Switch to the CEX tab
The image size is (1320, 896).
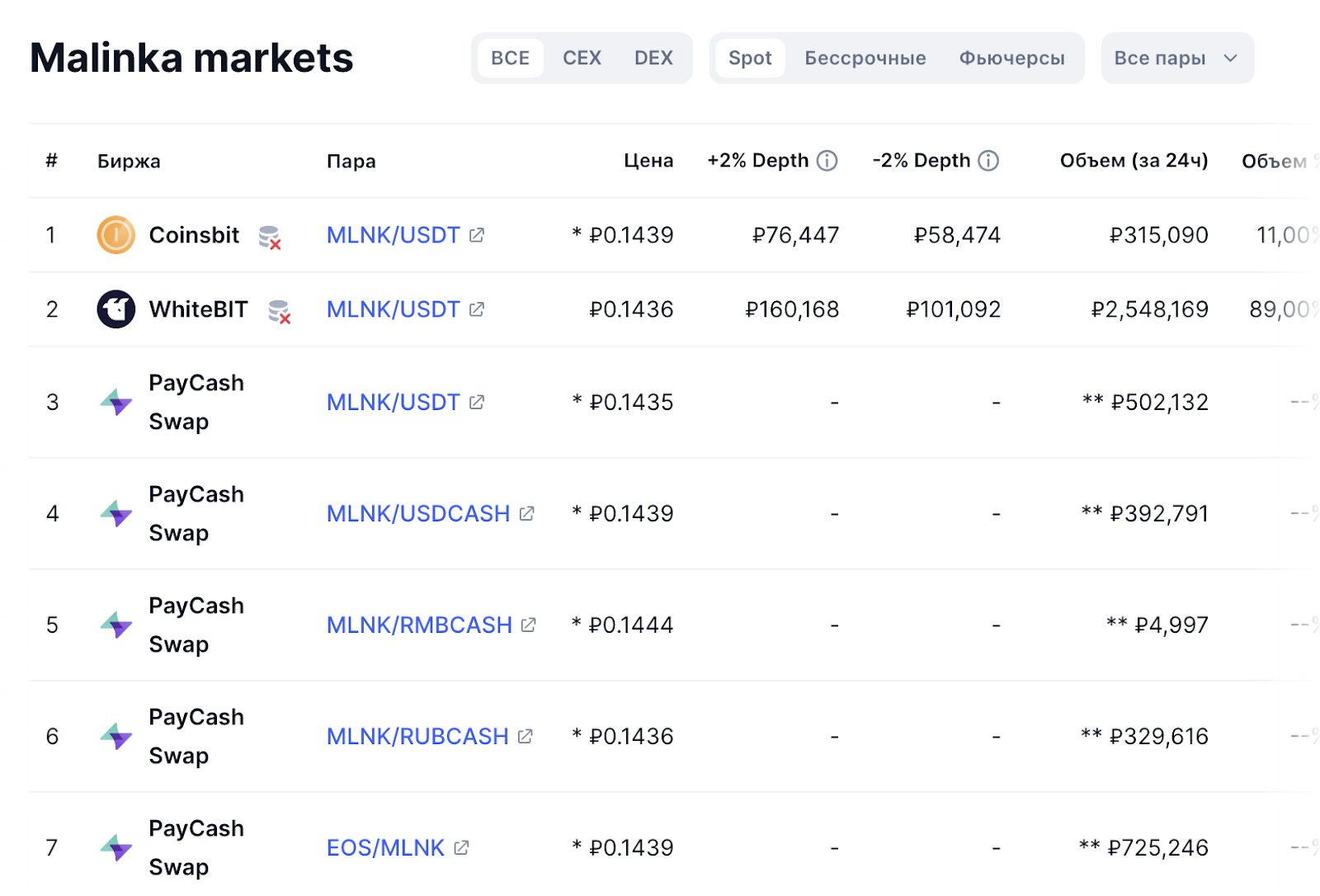582,58
